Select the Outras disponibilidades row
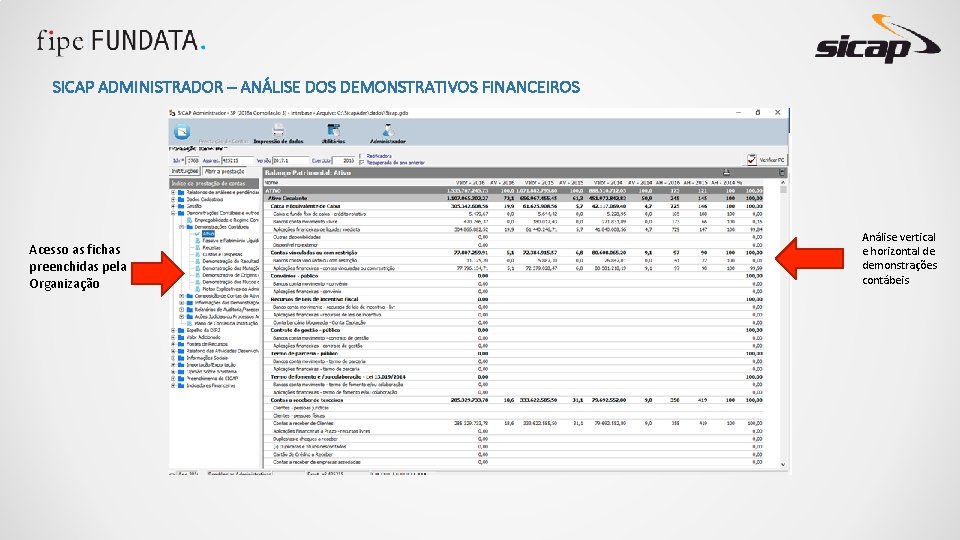Viewport: 960px width, 540px height. (x=514, y=237)
